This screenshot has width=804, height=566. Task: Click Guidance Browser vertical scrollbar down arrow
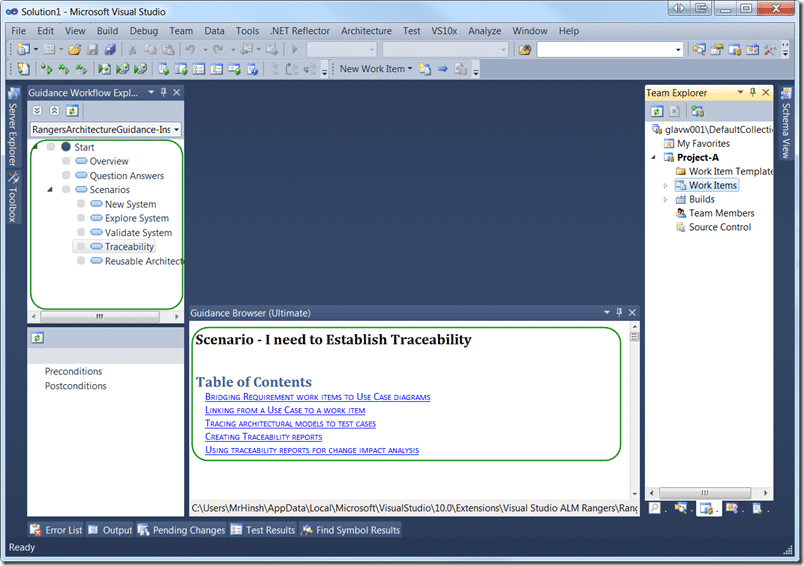tap(634, 494)
